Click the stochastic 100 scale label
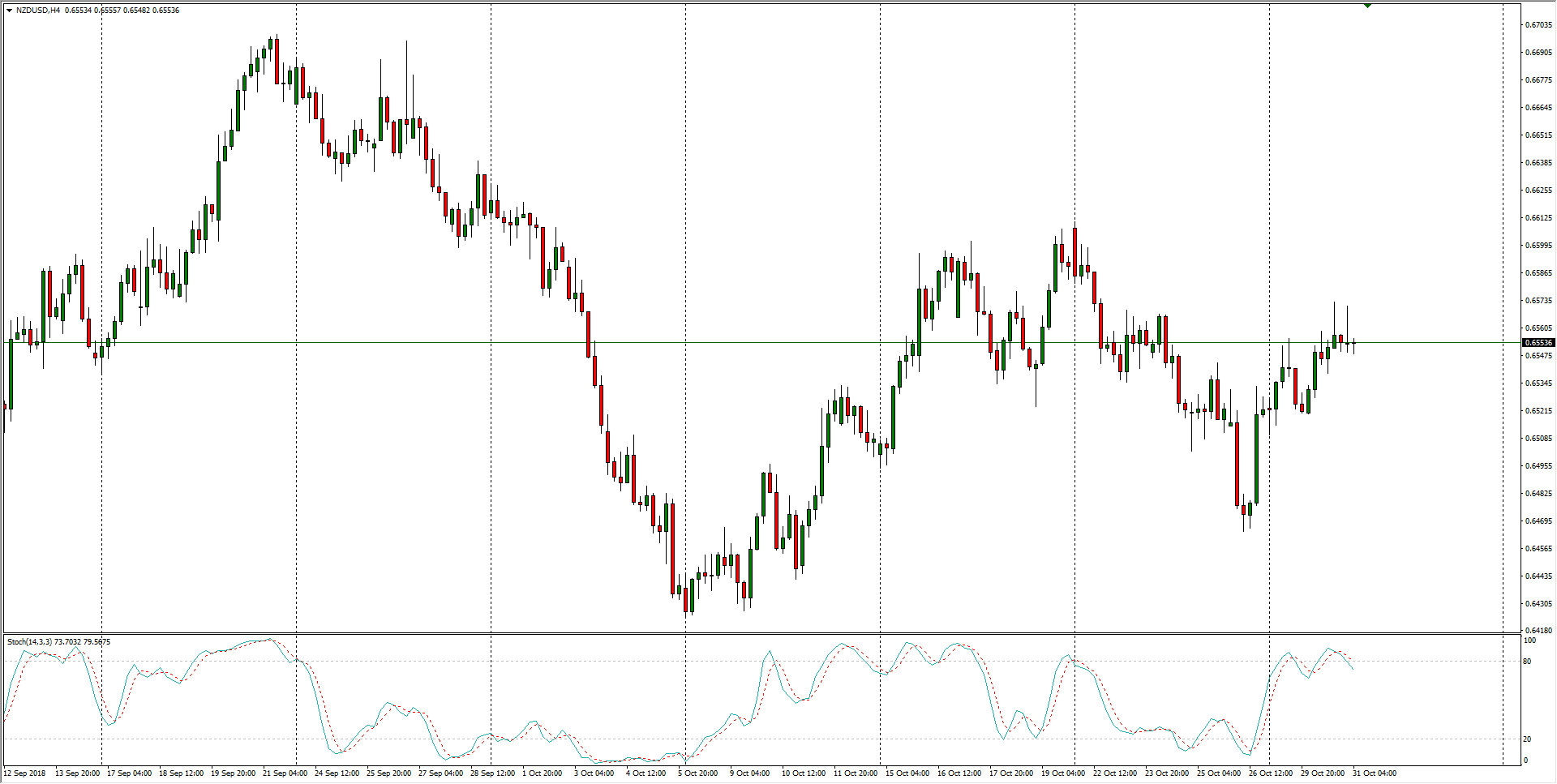 (x=1529, y=640)
